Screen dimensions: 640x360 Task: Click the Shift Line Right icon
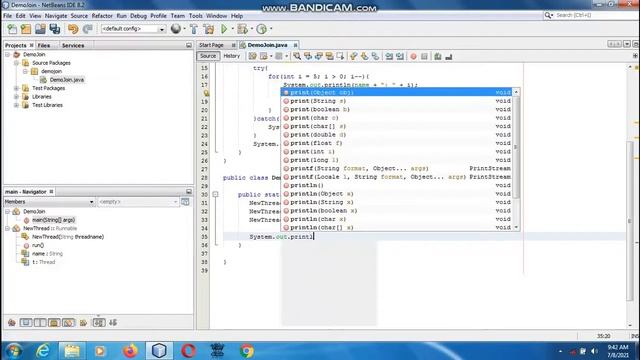[x=400, y=56]
